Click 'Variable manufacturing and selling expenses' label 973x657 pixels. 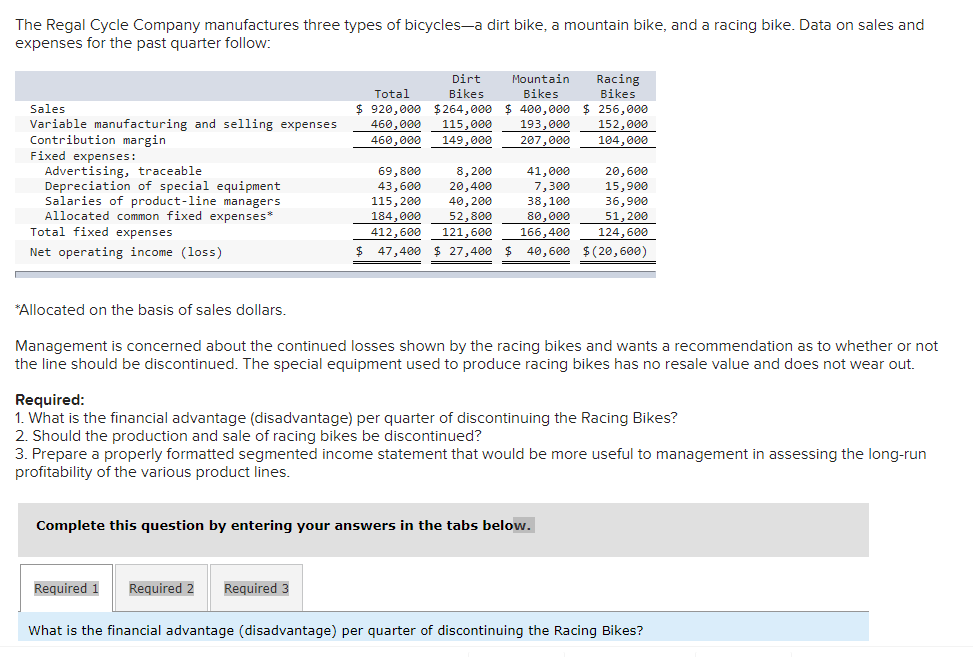click(183, 124)
